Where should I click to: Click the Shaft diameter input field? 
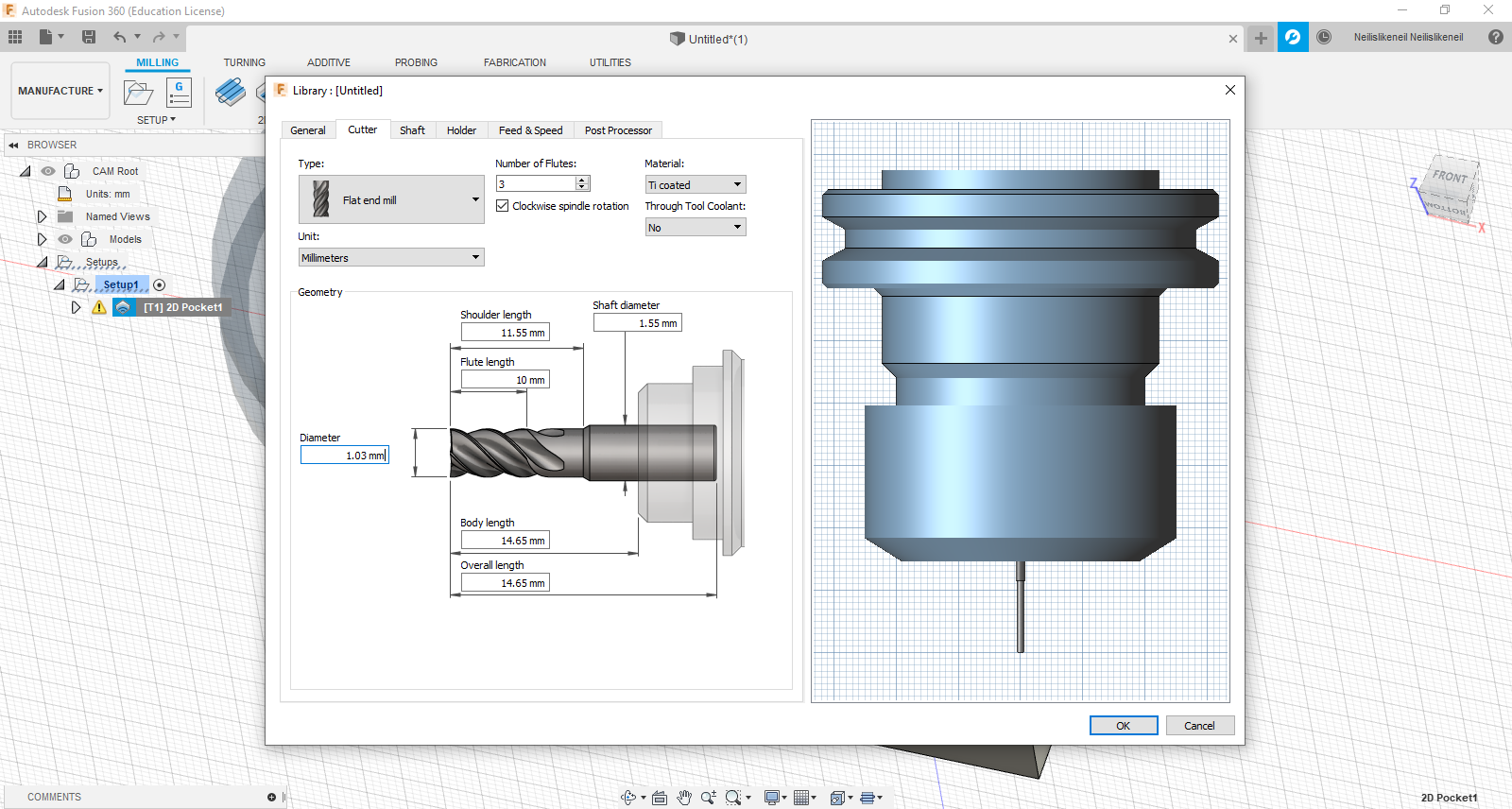[x=637, y=322]
